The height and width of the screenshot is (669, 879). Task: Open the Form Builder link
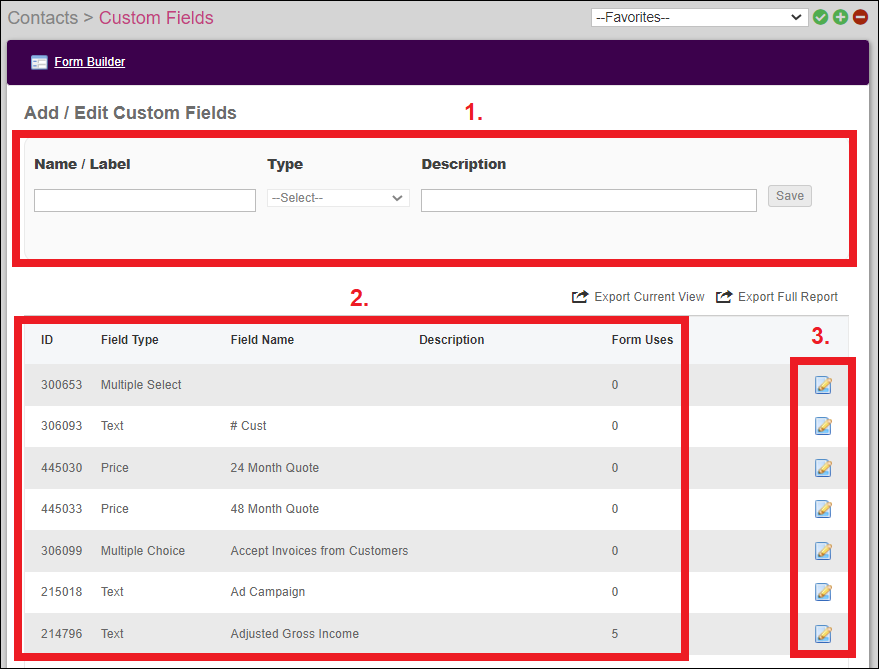click(x=90, y=62)
